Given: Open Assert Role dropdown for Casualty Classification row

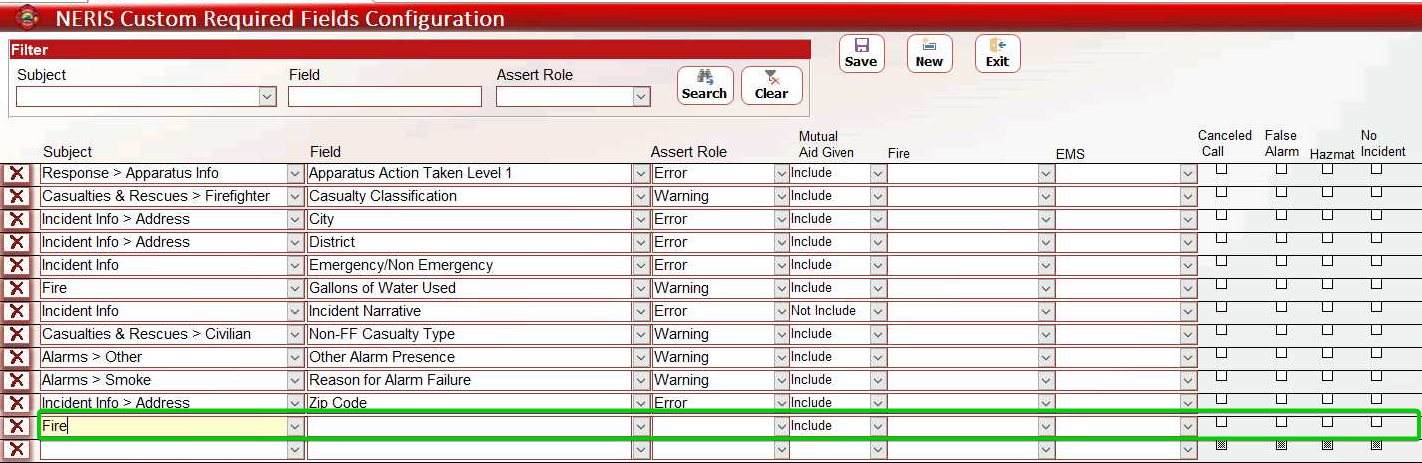Looking at the screenshot, I should point(781,196).
